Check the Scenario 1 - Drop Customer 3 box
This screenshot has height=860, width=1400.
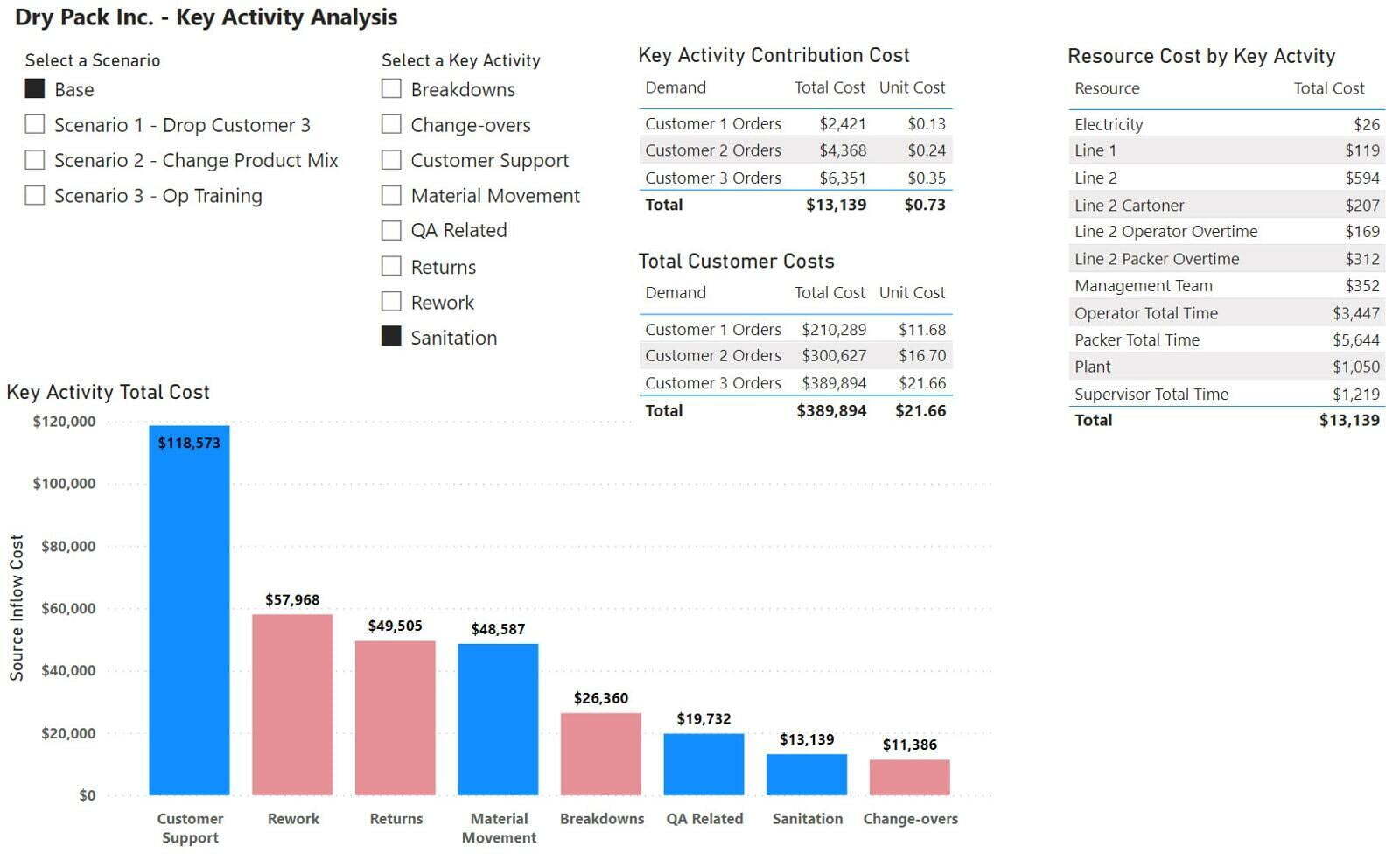point(35,124)
